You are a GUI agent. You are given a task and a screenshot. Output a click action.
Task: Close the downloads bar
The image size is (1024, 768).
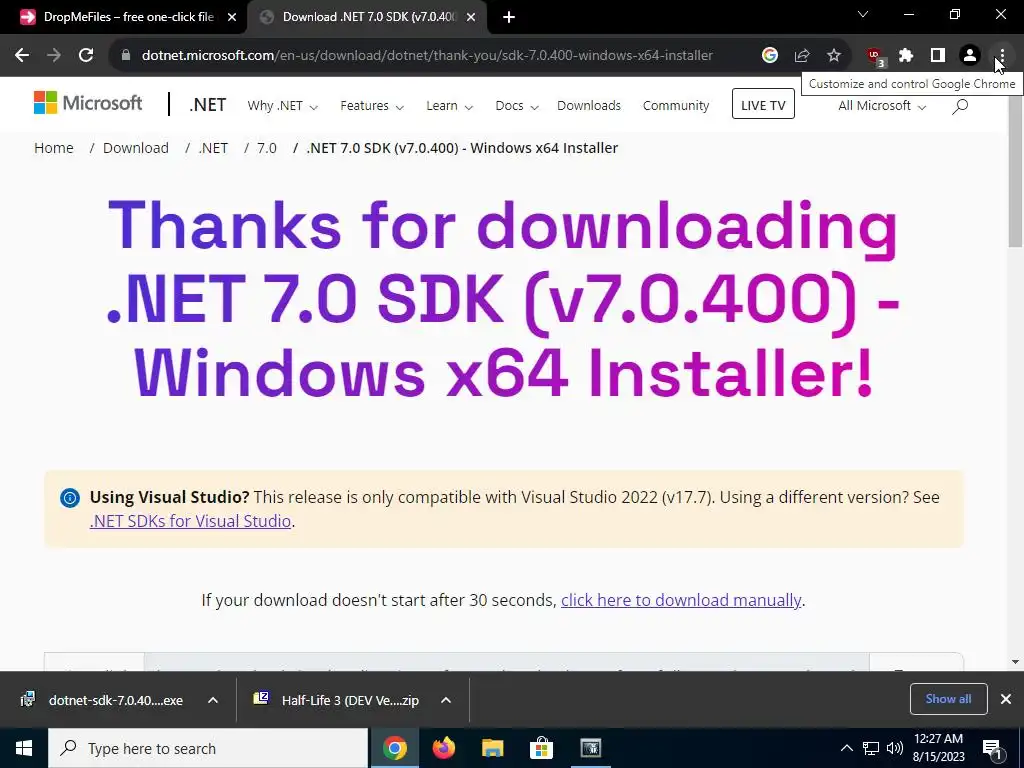coord(1006,699)
